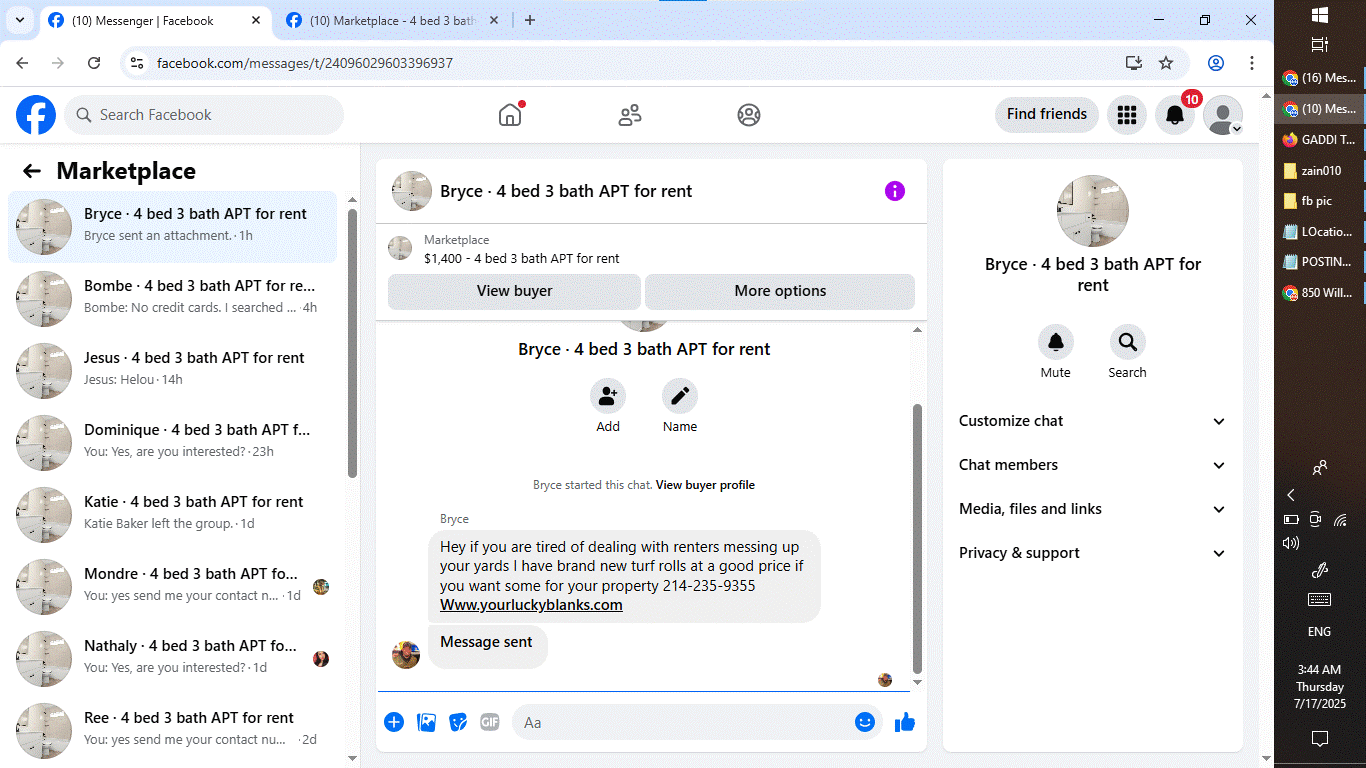Expand Media, files and links section
1366x768 pixels.
point(1093,509)
